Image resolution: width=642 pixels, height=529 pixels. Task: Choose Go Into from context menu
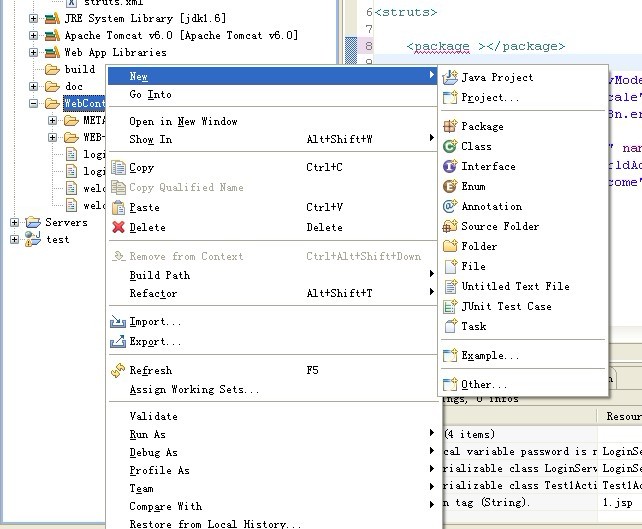272,95
